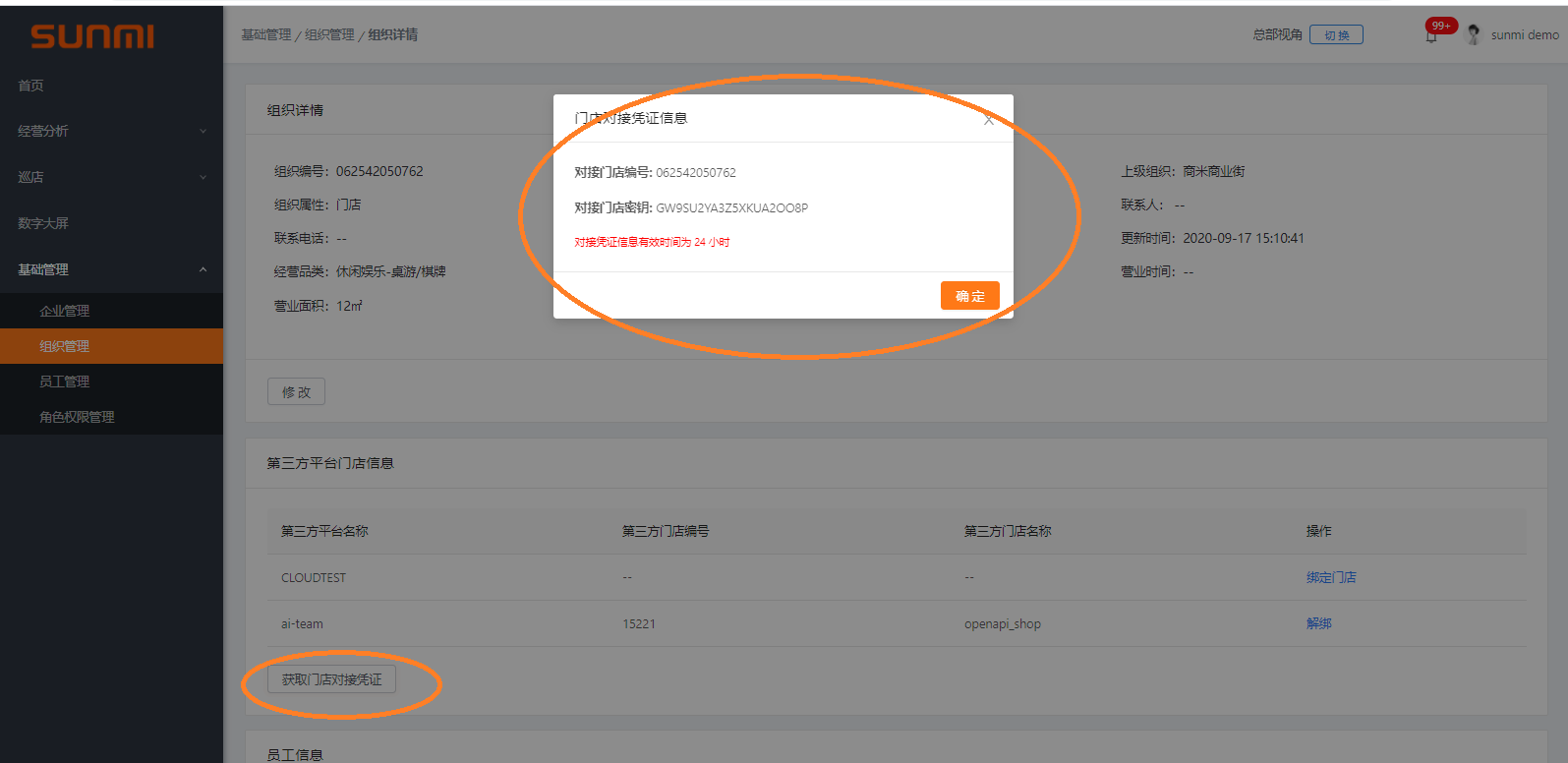
Task: Click 组织管理 breadcrumb
Action: point(329,34)
